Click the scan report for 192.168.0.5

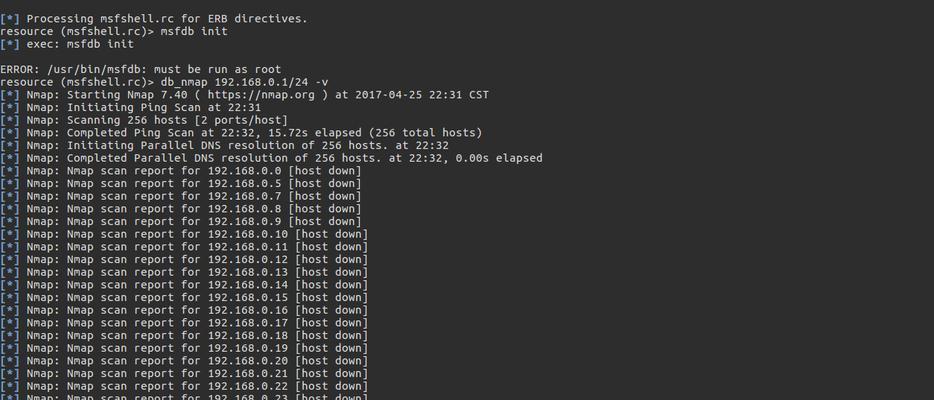[180, 183]
